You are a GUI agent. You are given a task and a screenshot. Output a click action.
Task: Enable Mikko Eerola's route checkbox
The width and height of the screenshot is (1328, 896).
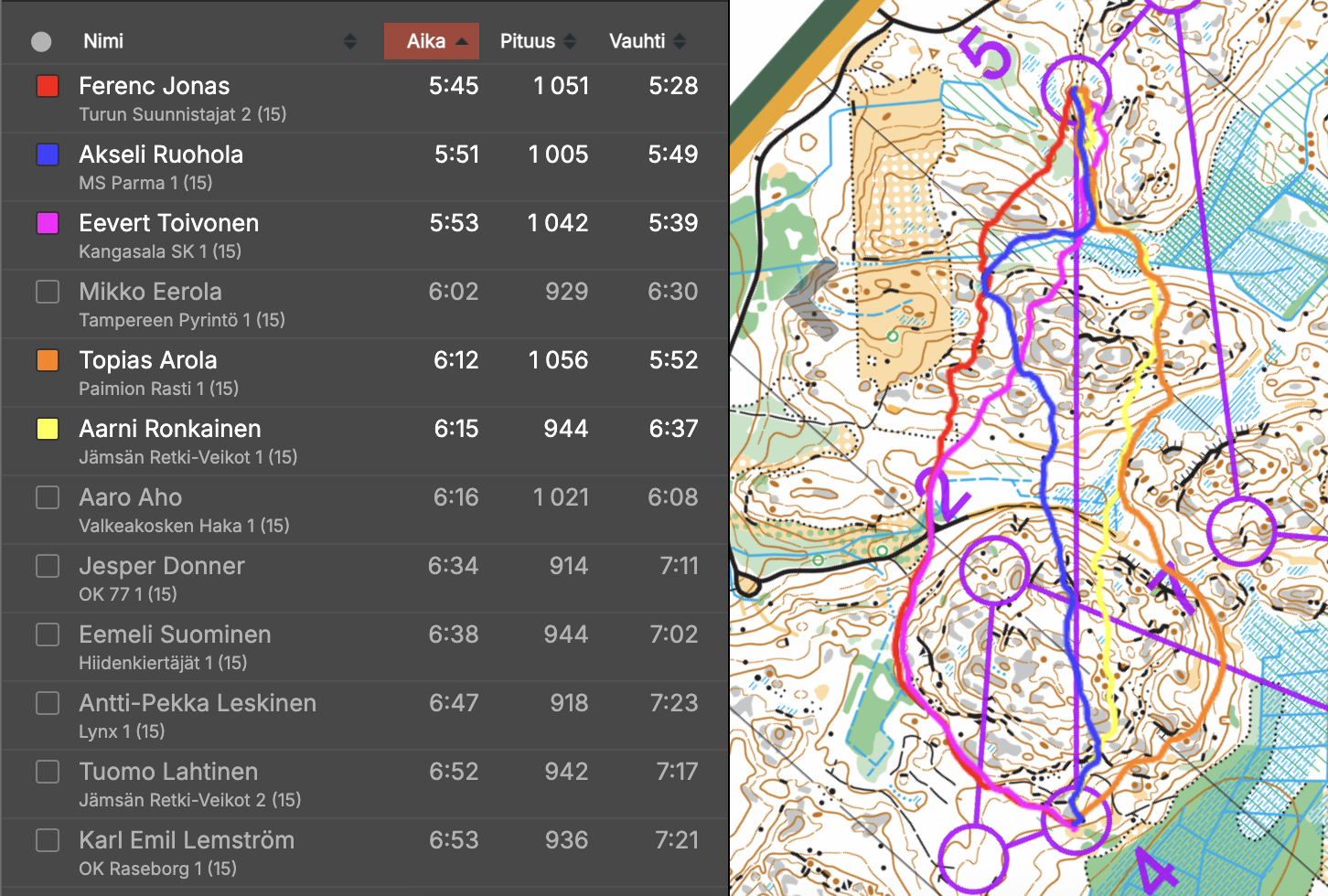48,292
